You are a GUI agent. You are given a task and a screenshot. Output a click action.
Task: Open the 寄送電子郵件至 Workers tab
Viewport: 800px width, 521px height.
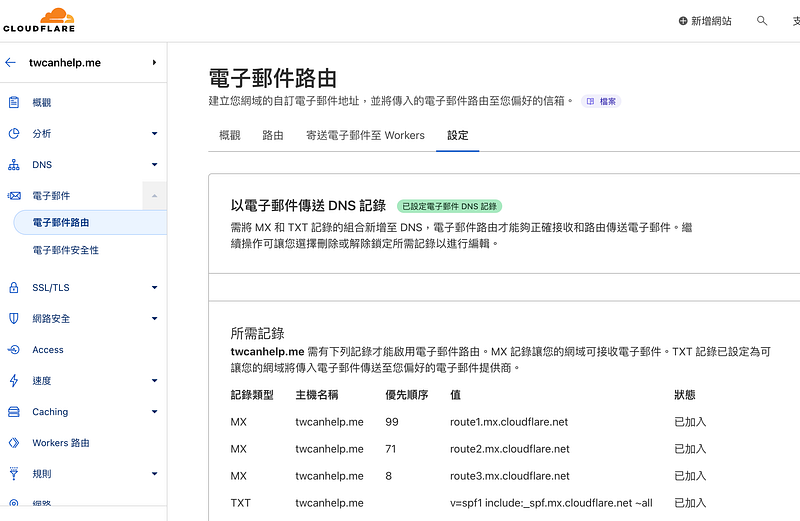click(x=365, y=135)
